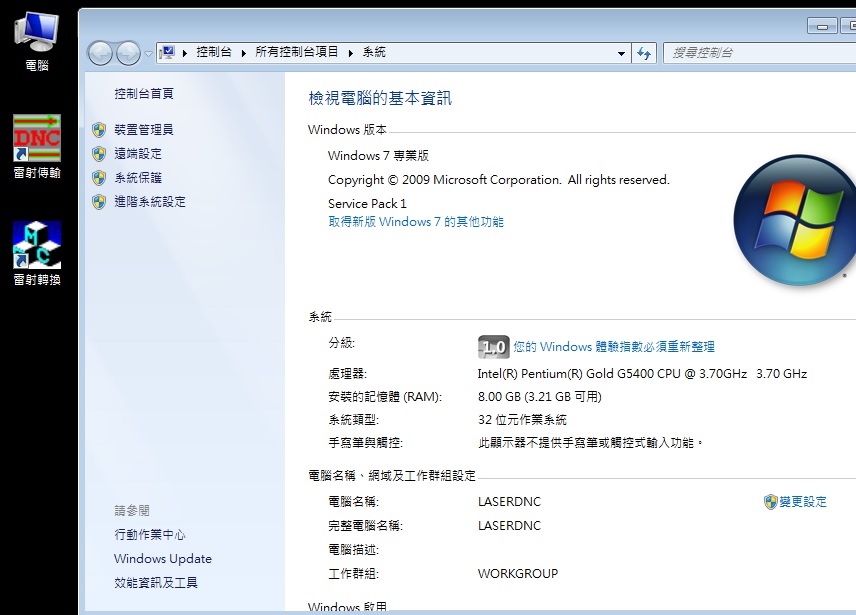
Task: Click the shield icon beside 變更設定
Action: (770, 502)
